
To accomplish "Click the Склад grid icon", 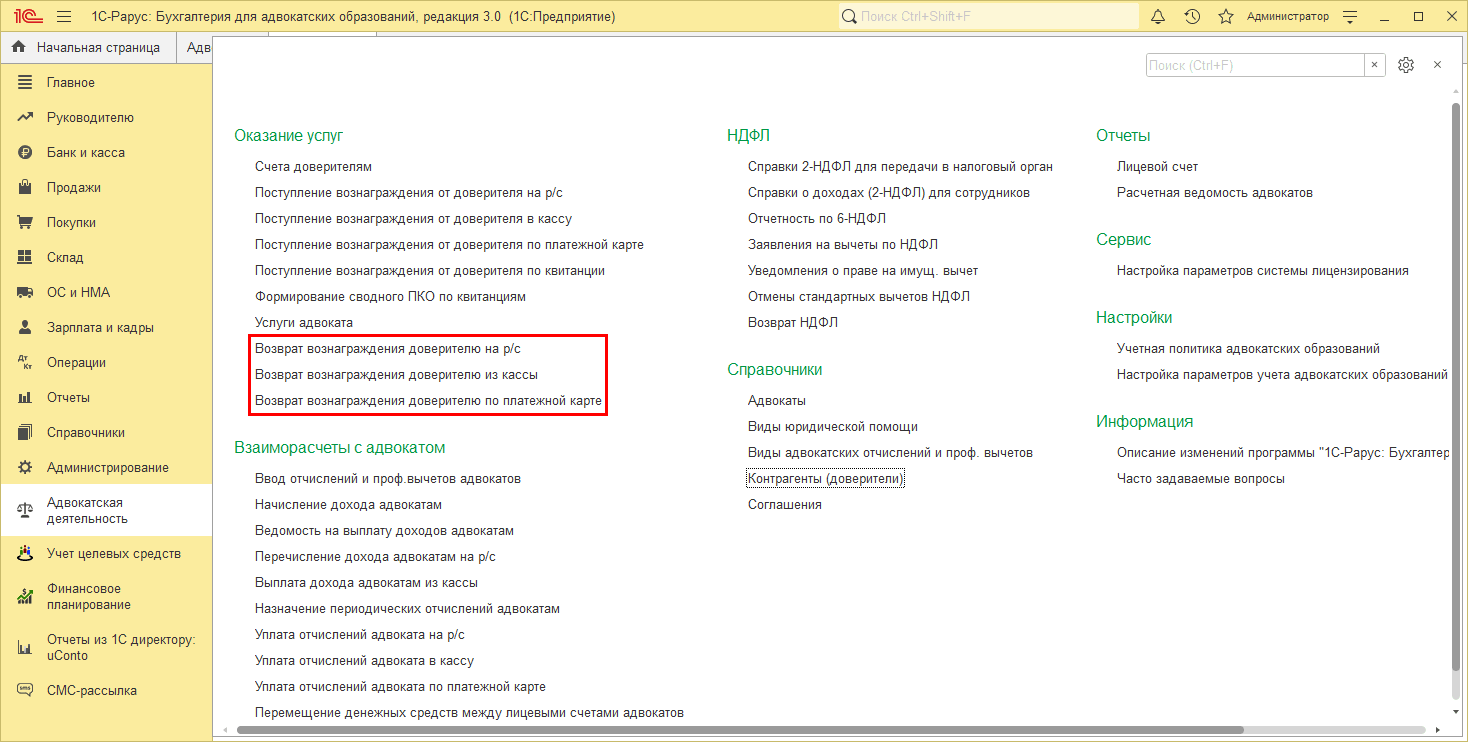I will tap(26, 257).
